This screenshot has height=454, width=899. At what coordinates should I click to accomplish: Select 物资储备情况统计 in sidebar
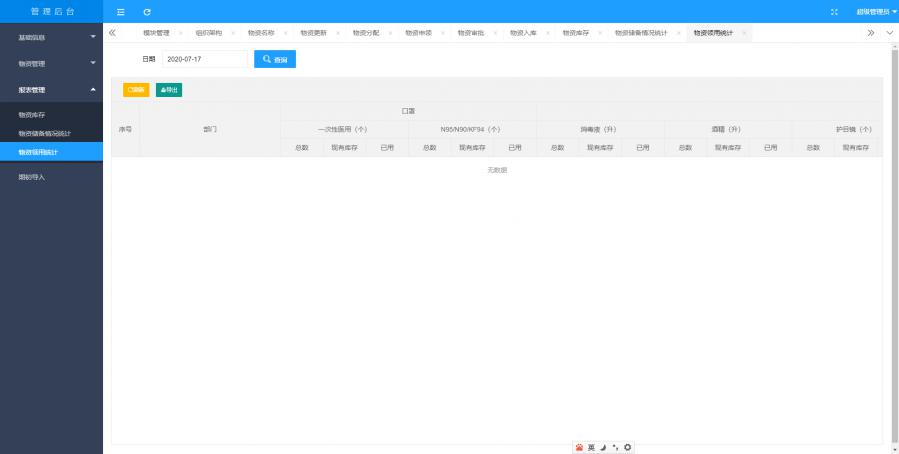[x=45, y=133]
